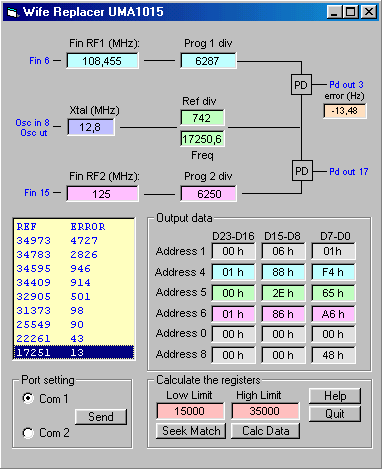The image size is (382, 469).
Task: Click the upper PD phase detector block
Action: tap(301, 85)
